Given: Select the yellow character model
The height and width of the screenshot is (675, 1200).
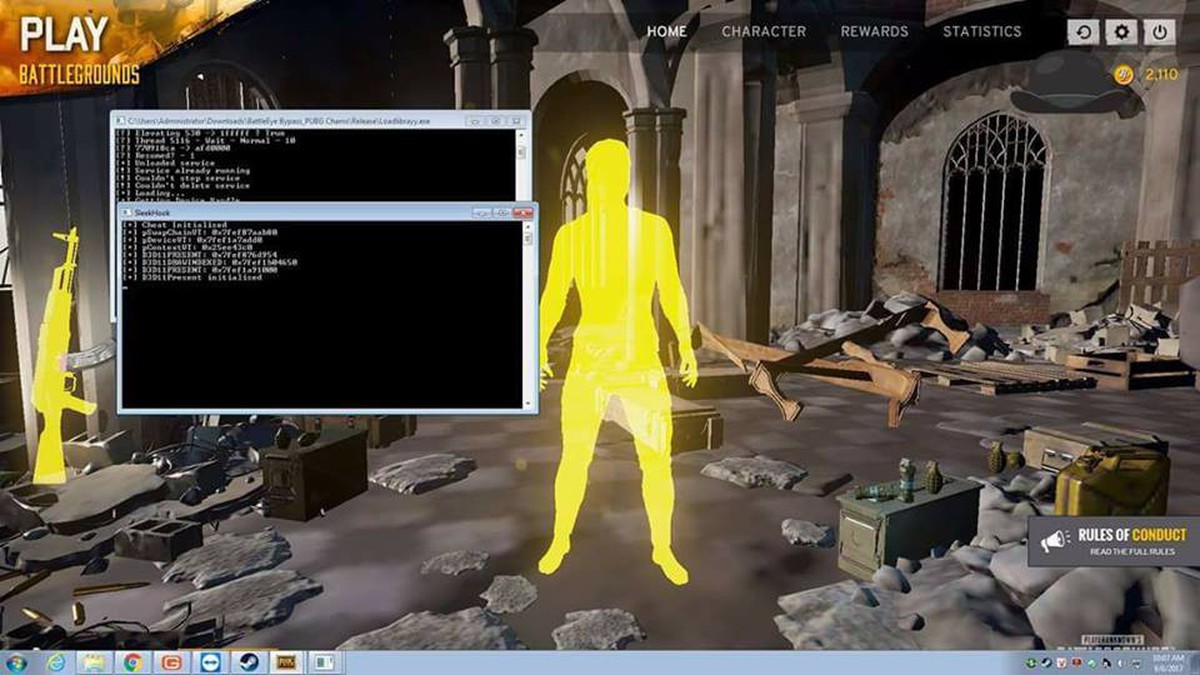Looking at the screenshot, I should point(615,360).
